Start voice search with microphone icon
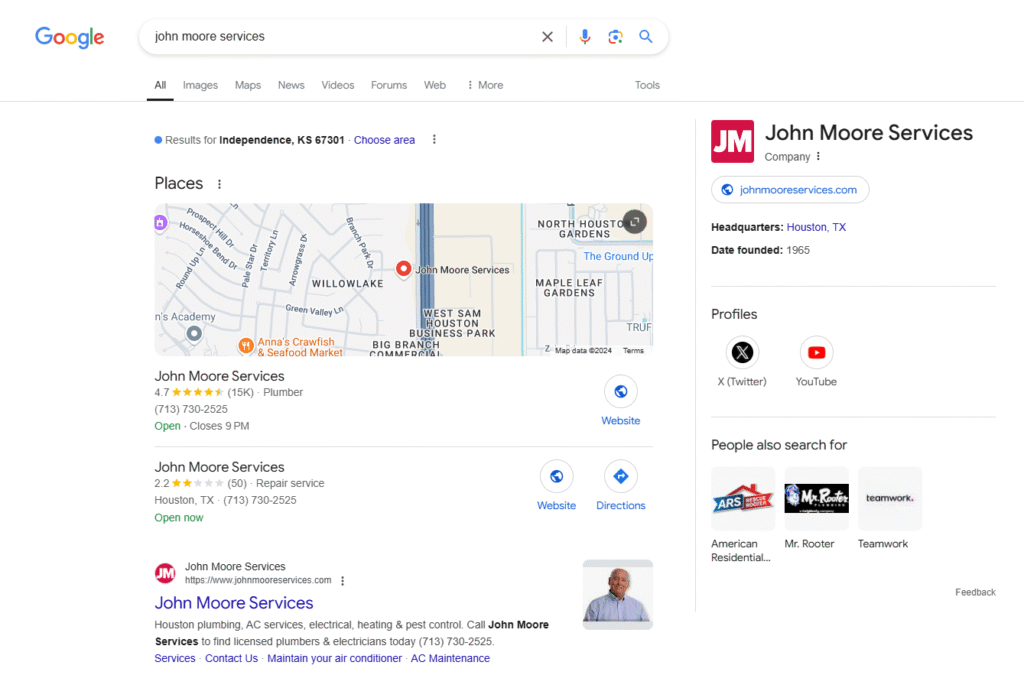Viewport: 1024px width, 688px height. pyautogui.click(x=584, y=37)
